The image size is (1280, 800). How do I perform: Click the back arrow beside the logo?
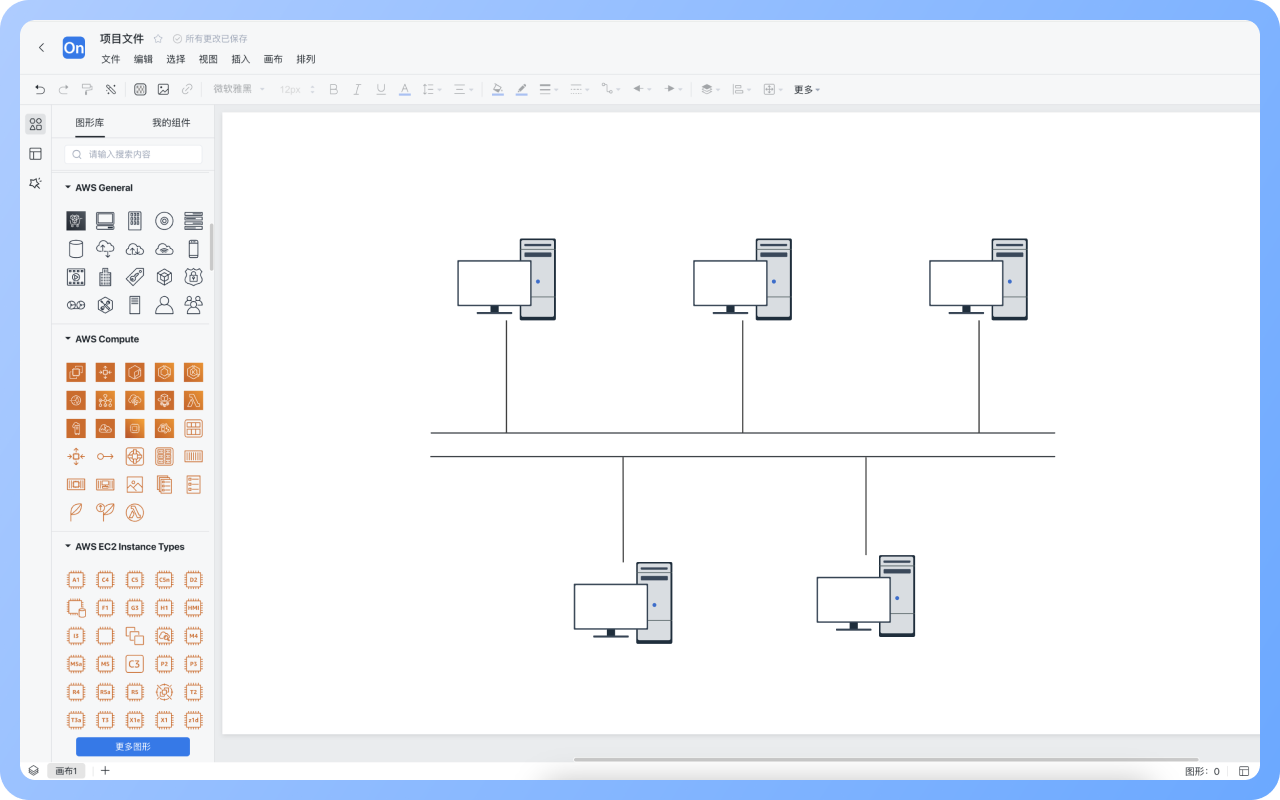41,47
